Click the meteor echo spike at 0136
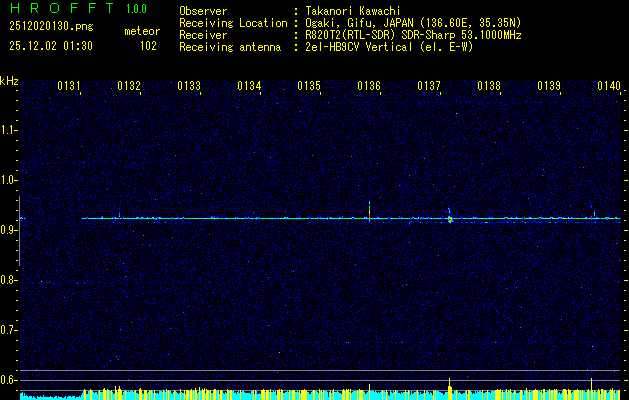This screenshot has width=629, height=400. click(x=369, y=211)
